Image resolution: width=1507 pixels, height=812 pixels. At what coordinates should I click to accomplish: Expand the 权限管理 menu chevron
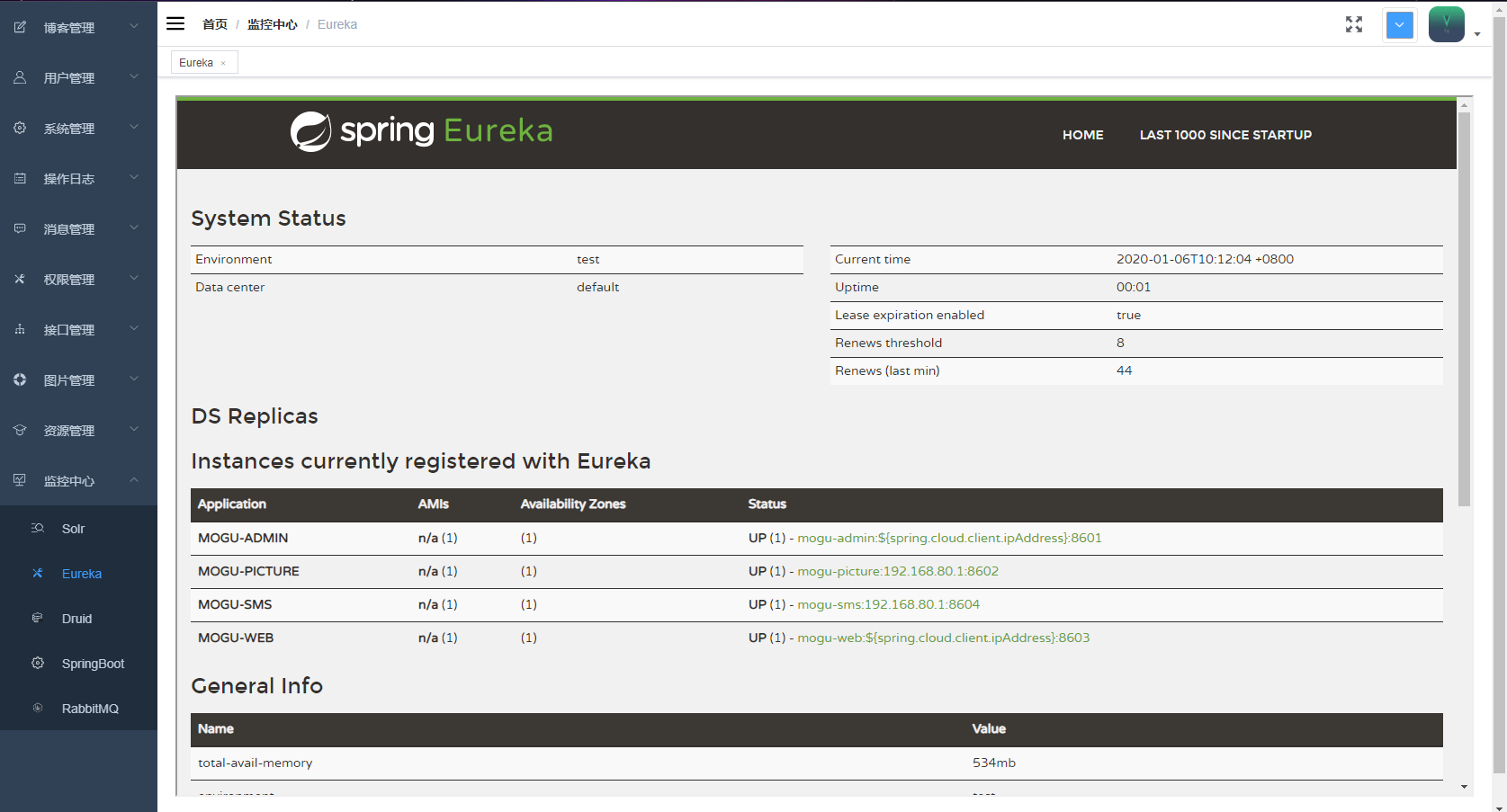point(134,279)
